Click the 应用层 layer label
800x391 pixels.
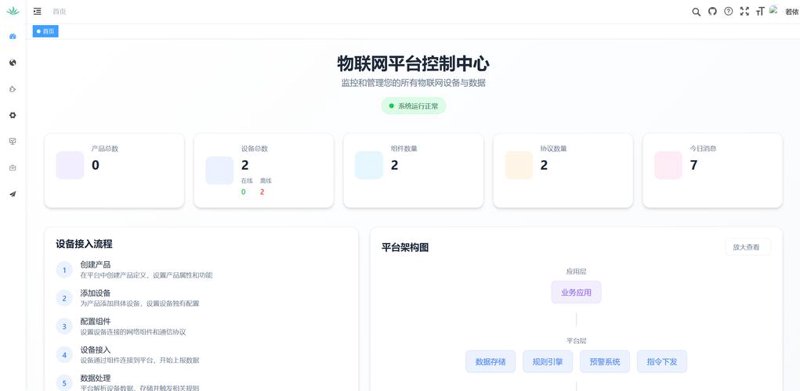click(576, 272)
